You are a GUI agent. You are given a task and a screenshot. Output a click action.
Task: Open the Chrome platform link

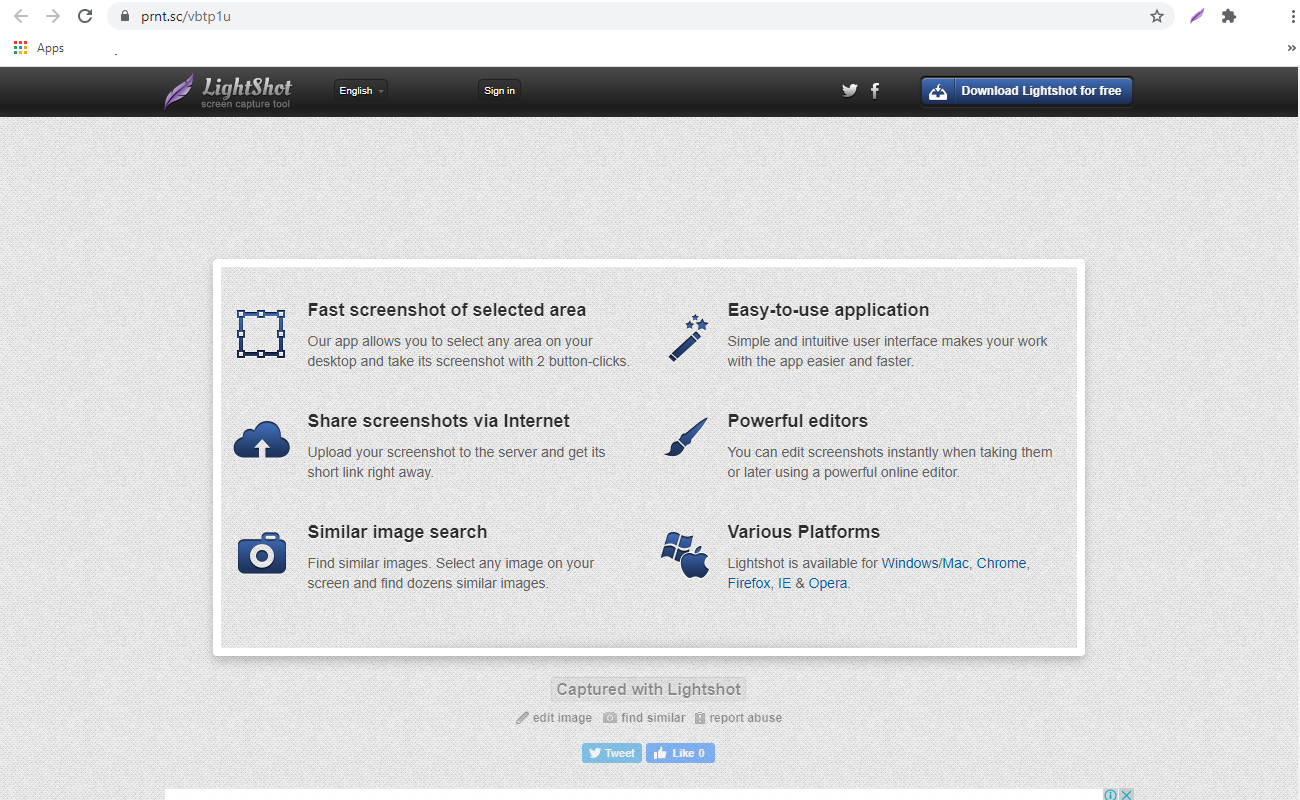[1001, 563]
